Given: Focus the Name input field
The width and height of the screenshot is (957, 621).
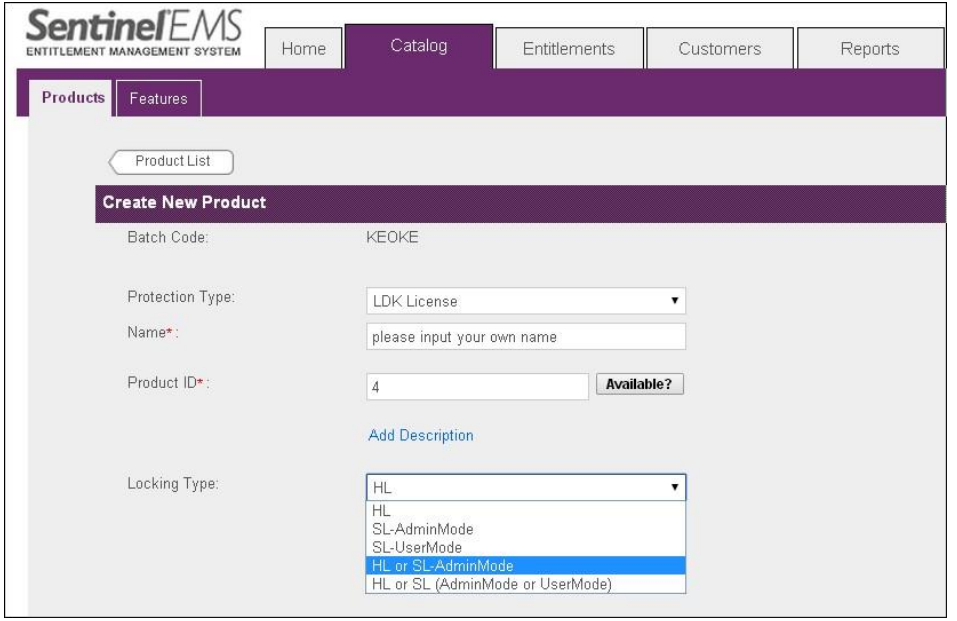Looking at the screenshot, I should click(526, 337).
